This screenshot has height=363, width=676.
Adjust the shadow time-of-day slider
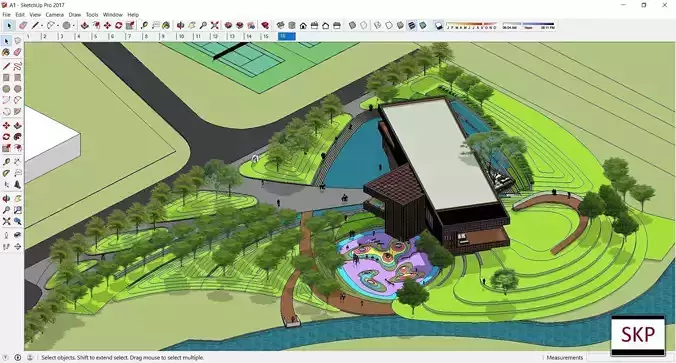[529, 25]
